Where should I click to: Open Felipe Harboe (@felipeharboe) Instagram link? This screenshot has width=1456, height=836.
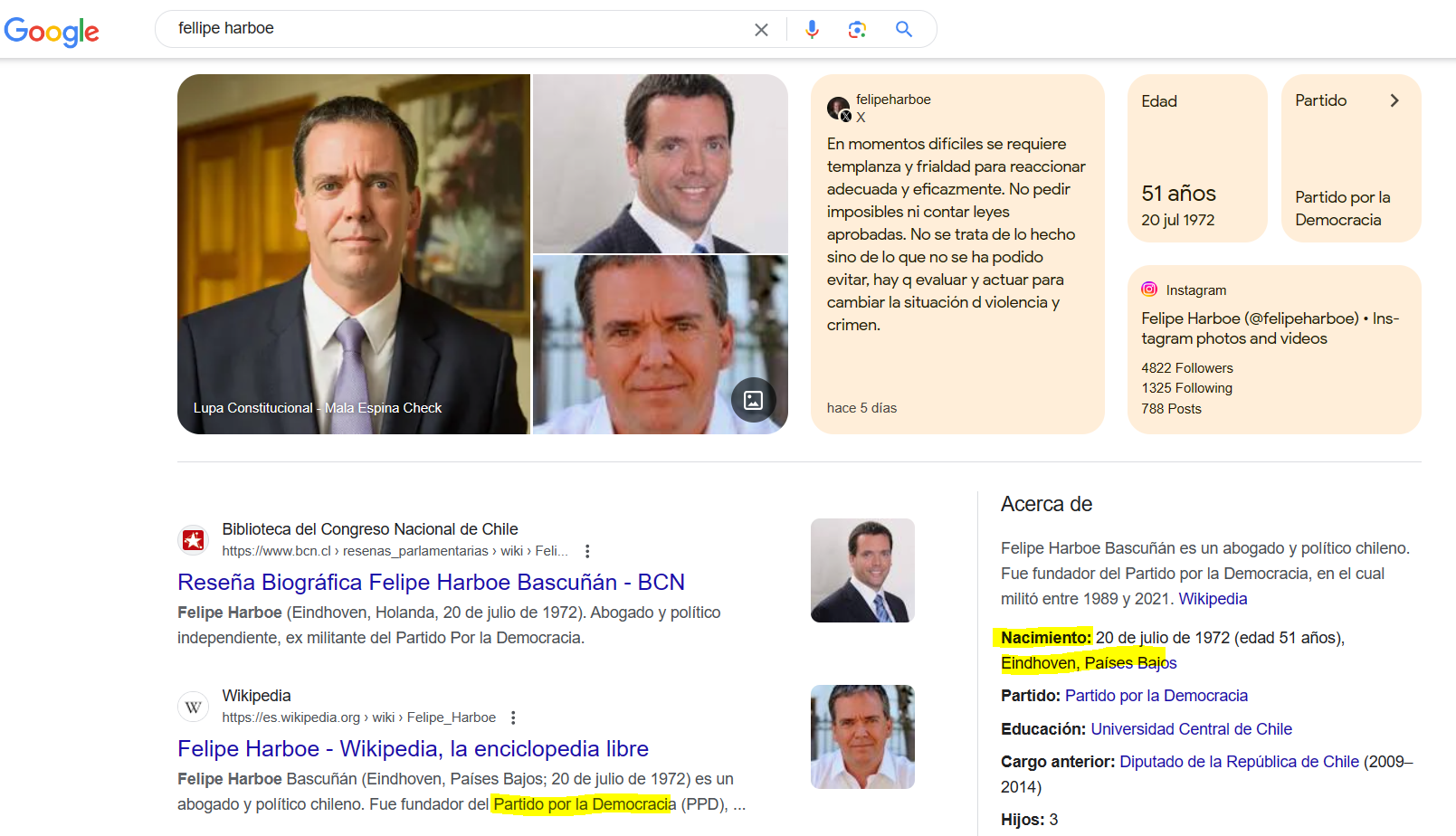point(1270,328)
